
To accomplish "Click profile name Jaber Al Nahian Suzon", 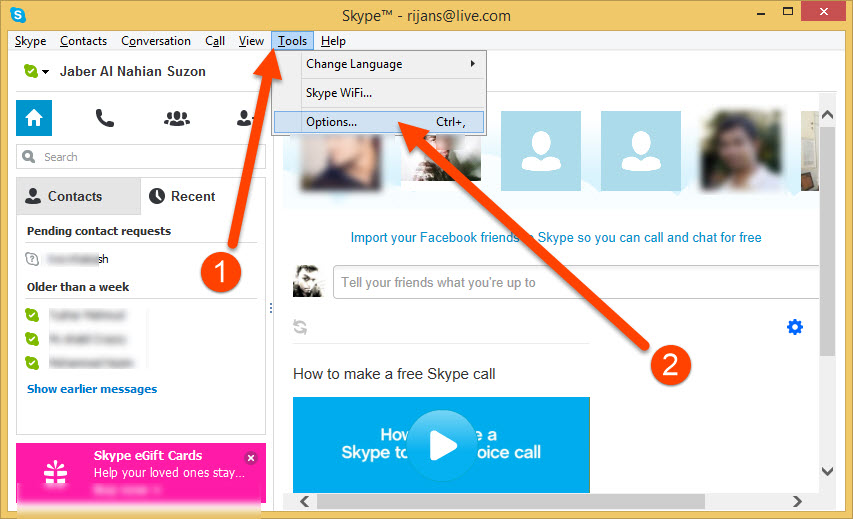I will (x=133, y=71).
